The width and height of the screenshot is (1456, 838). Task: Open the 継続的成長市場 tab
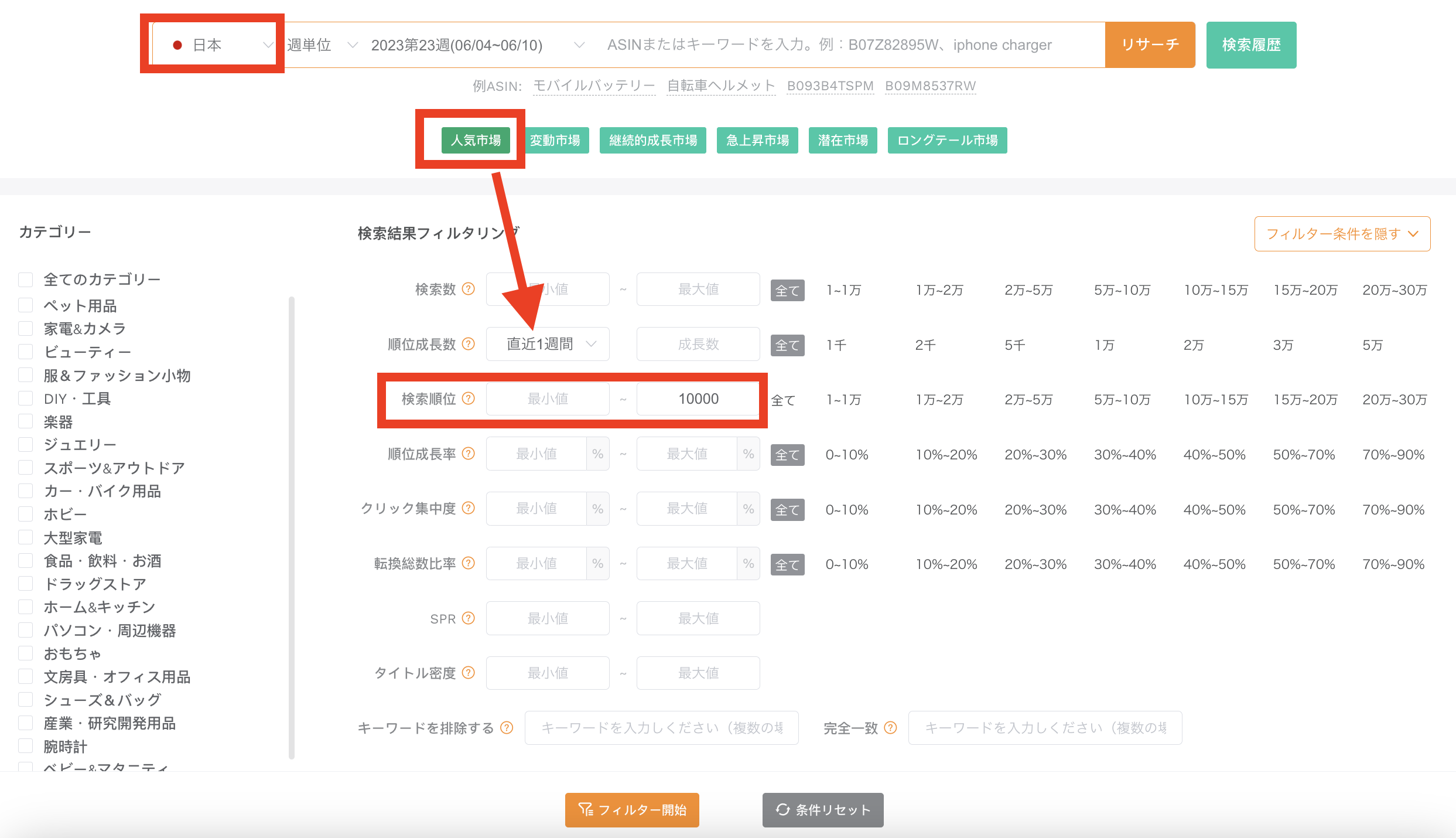tap(653, 140)
